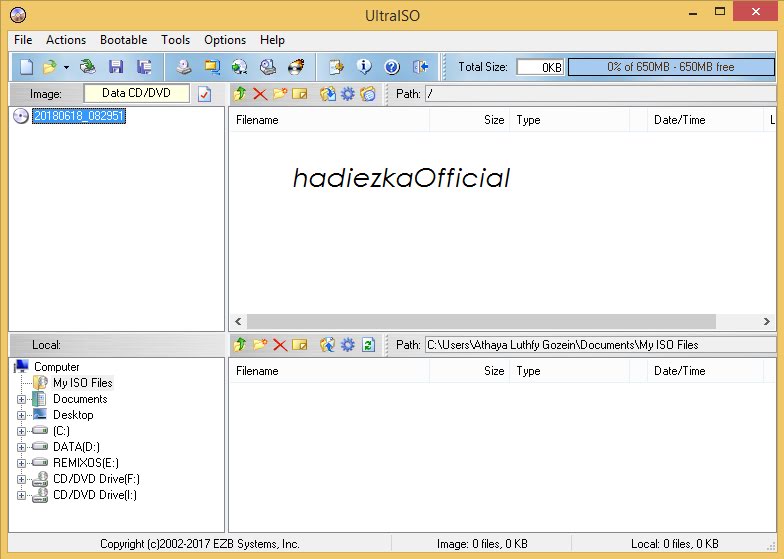Open the Tools menu
This screenshot has height=559, width=784.
pyautogui.click(x=176, y=40)
